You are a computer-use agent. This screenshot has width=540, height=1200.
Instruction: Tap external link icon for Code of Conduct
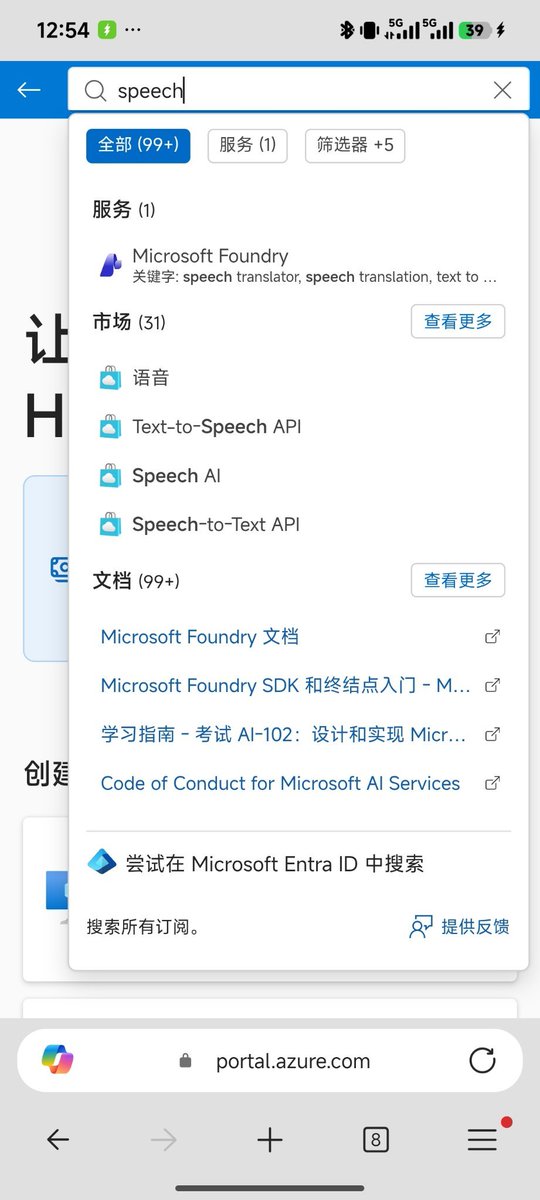[492, 783]
